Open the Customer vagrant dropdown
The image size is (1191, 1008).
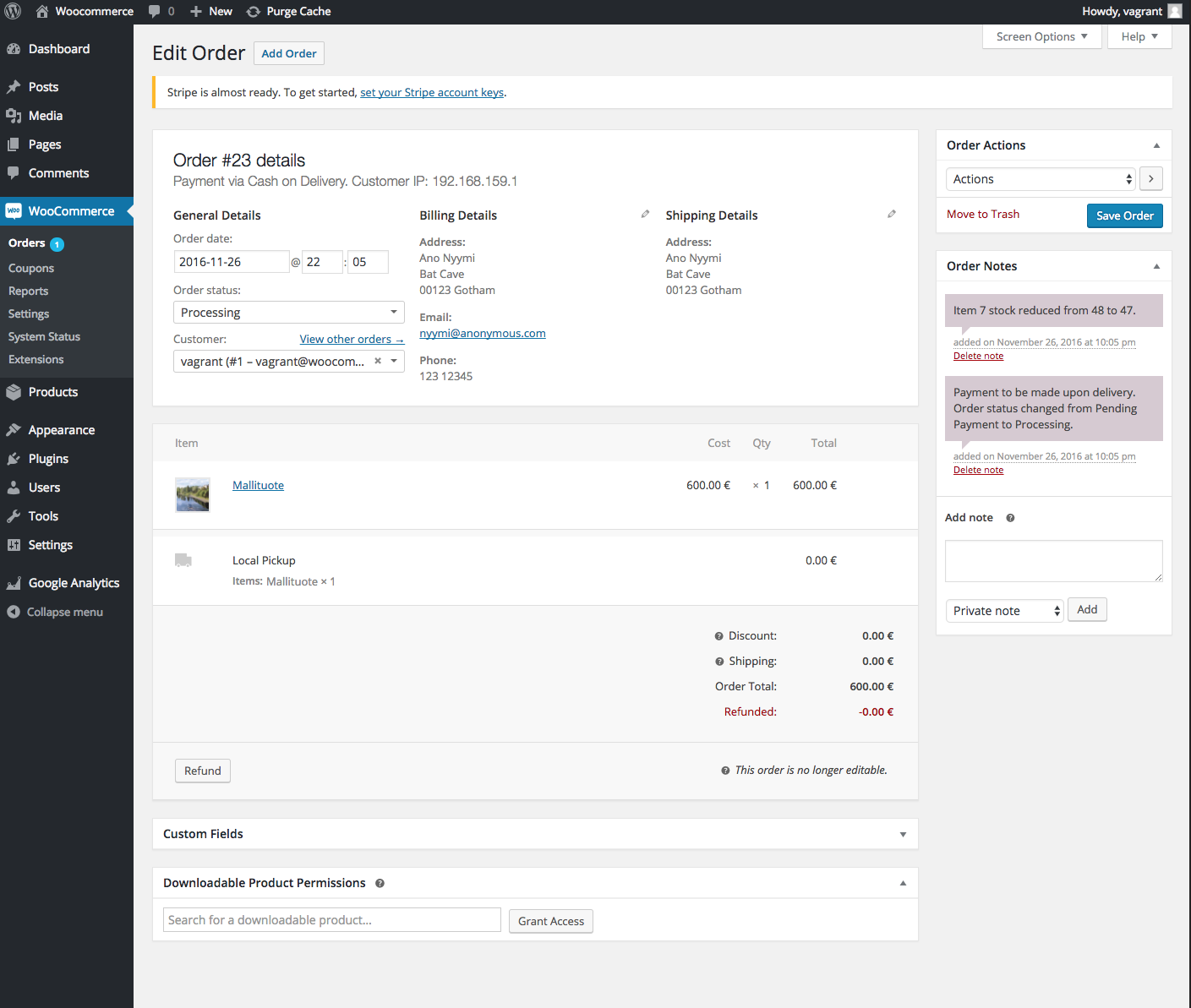(x=289, y=362)
